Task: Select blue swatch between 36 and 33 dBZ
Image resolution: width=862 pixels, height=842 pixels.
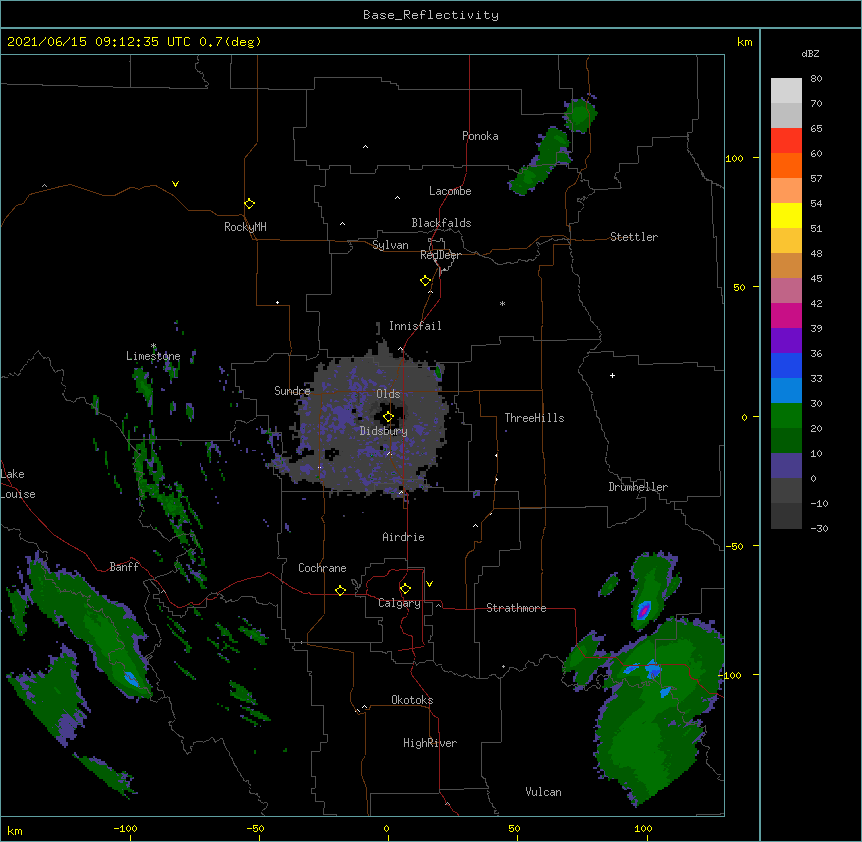Action: pos(786,365)
